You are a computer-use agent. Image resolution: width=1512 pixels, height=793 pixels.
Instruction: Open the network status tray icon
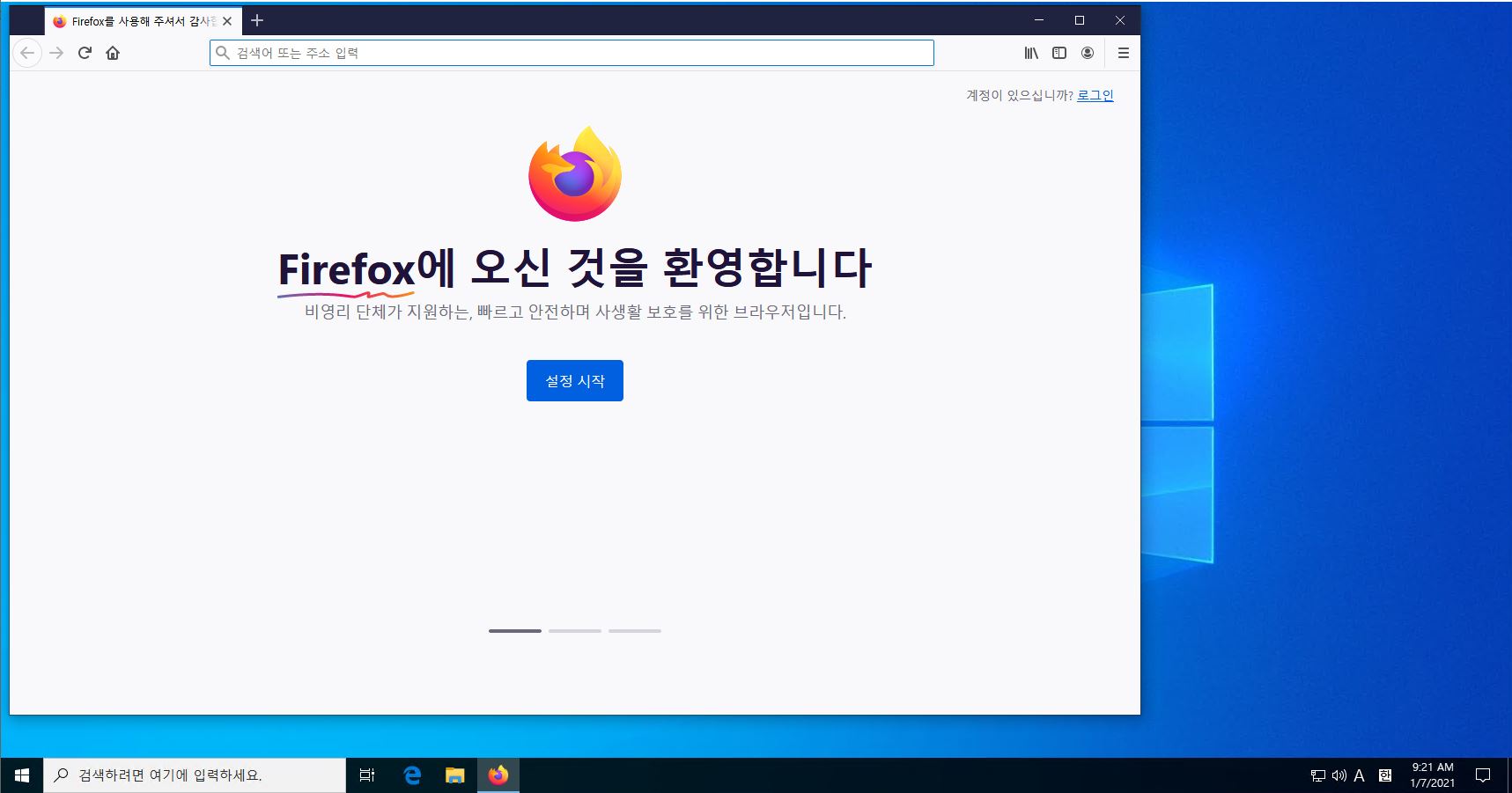(1318, 775)
